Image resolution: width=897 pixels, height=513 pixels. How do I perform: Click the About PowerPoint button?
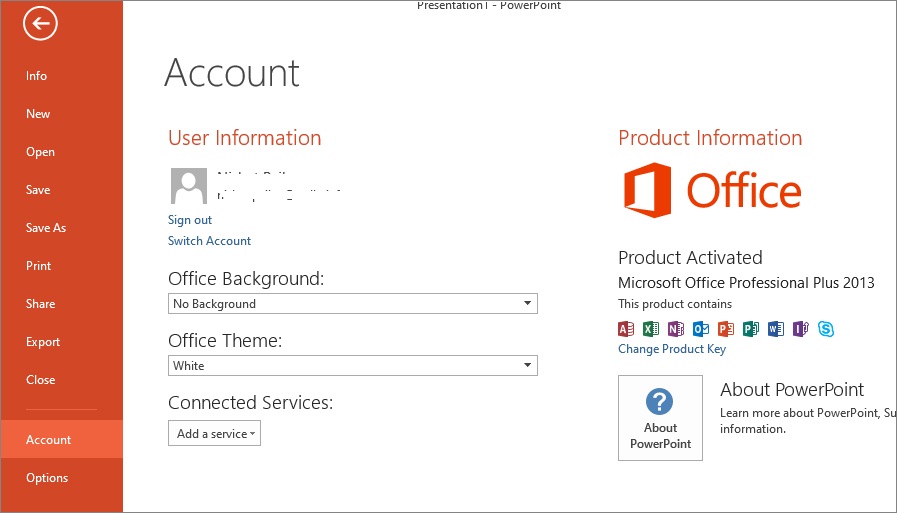(x=660, y=418)
